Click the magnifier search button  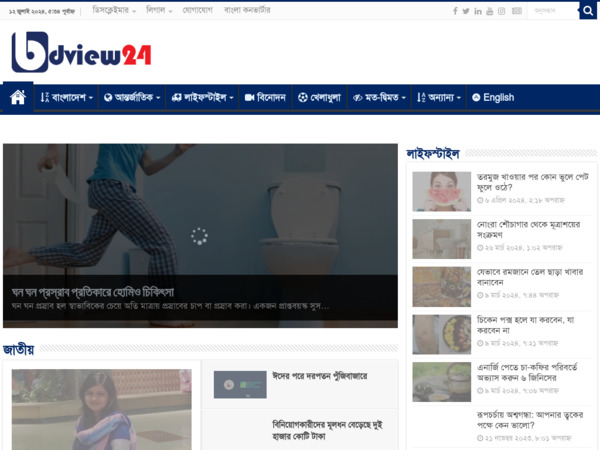[x=588, y=11]
